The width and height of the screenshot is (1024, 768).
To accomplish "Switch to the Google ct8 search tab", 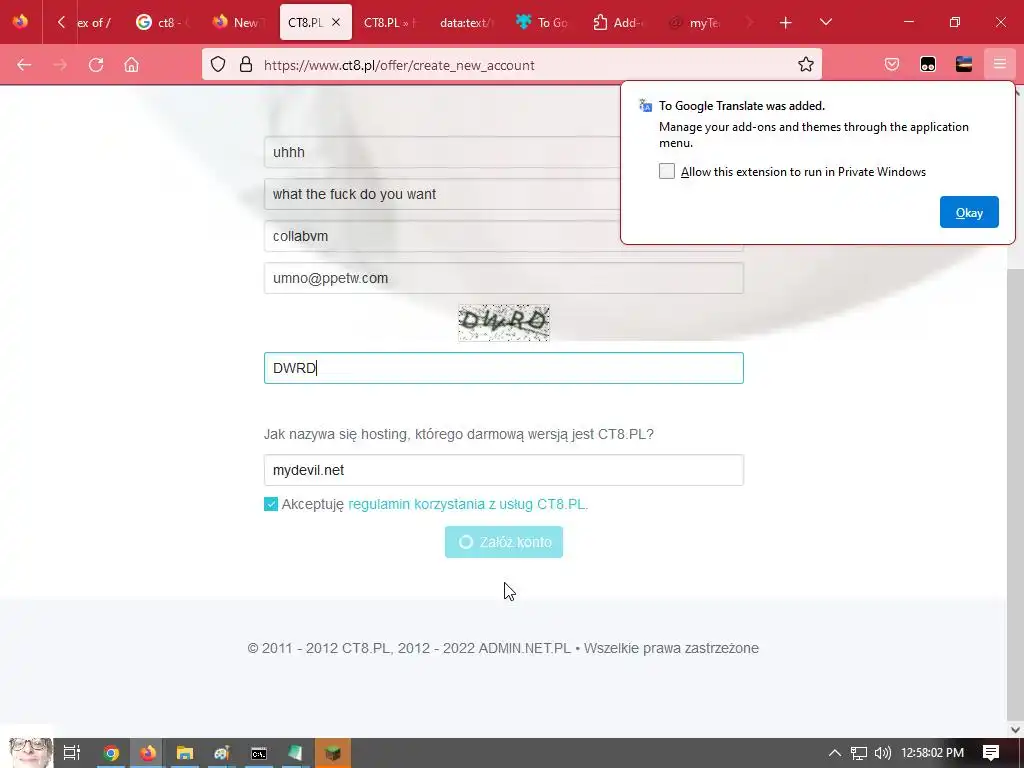I will [x=162, y=22].
